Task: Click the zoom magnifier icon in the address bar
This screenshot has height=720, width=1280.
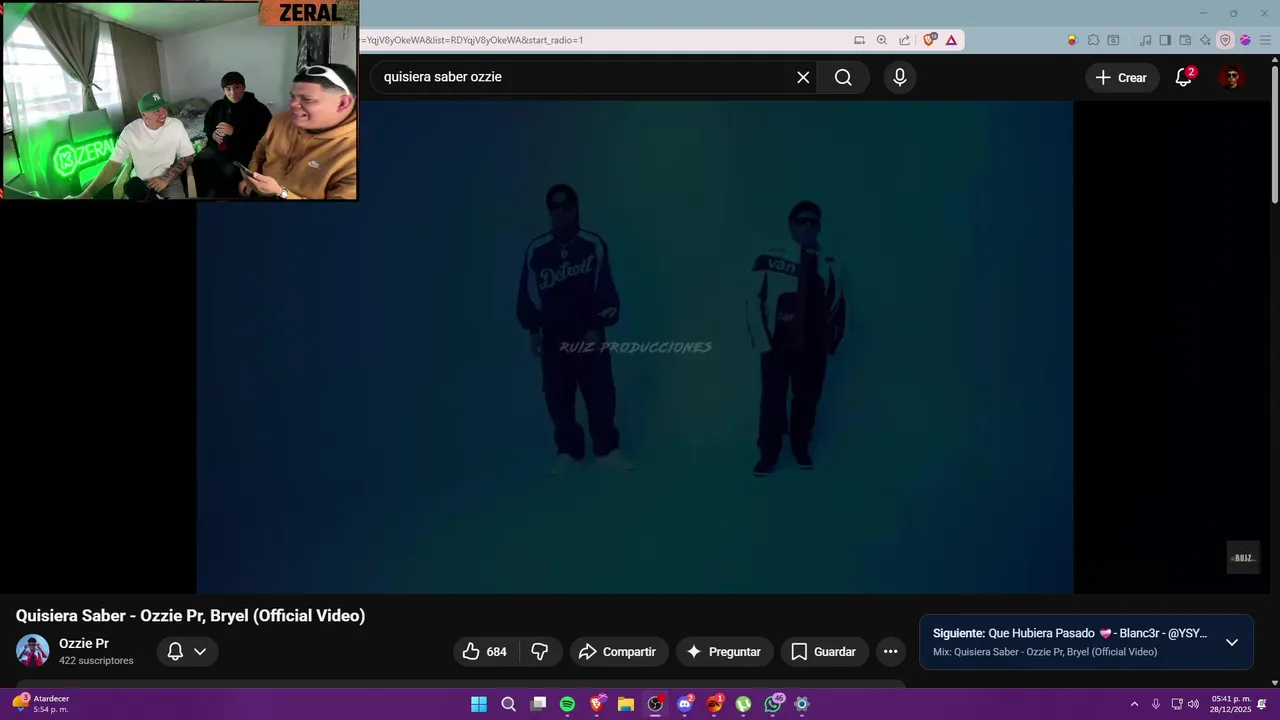Action: 882,40
